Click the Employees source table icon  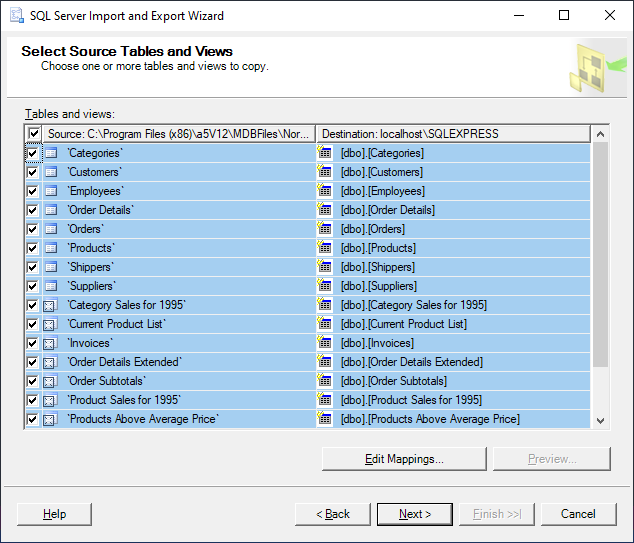pyautogui.click(x=51, y=191)
